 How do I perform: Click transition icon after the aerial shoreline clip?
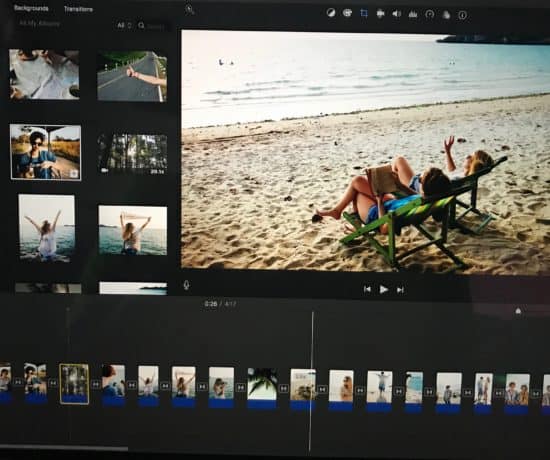click(x=429, y=392)
